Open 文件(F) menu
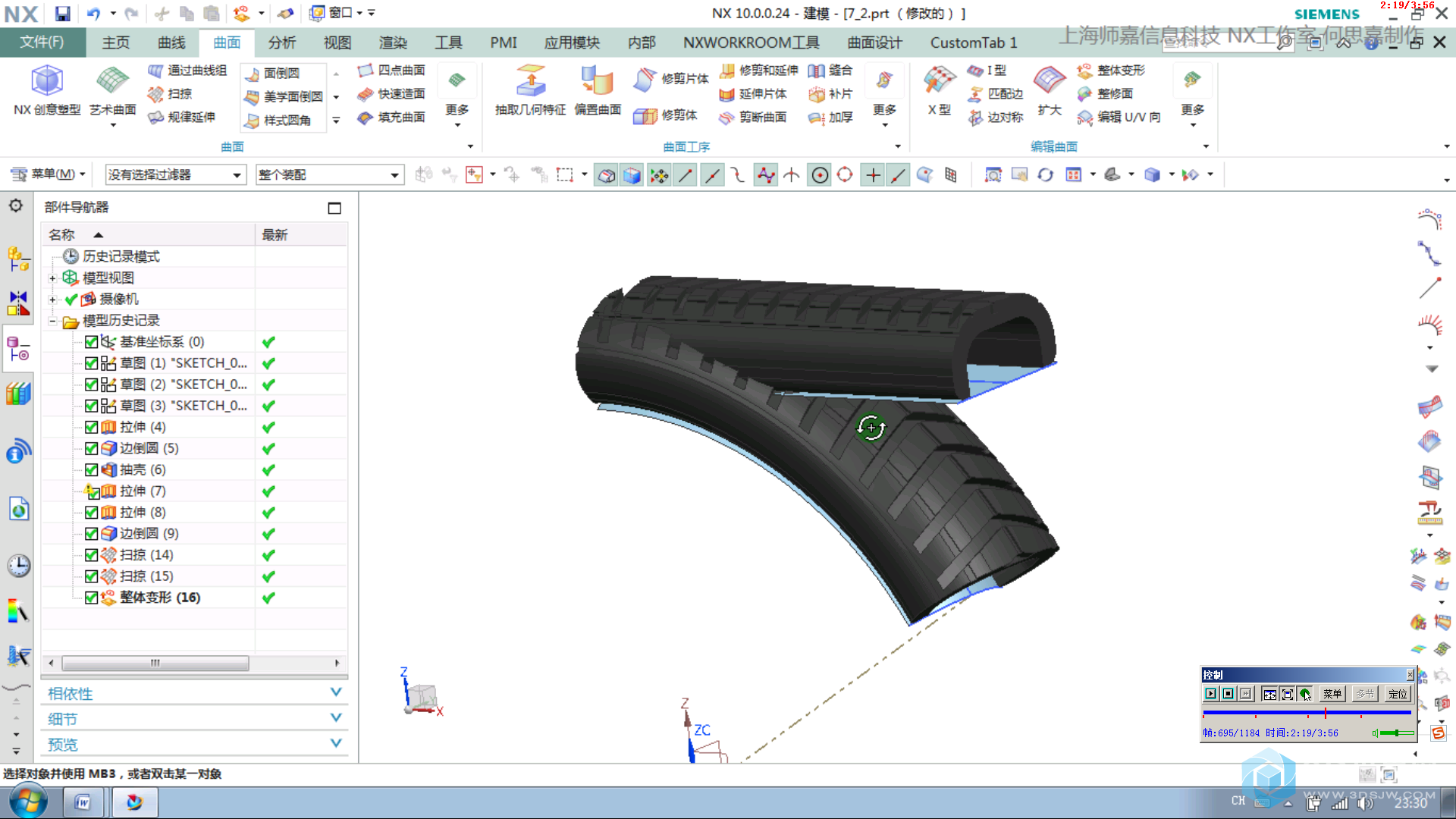 pyautogui.click(x=42, y=42)
